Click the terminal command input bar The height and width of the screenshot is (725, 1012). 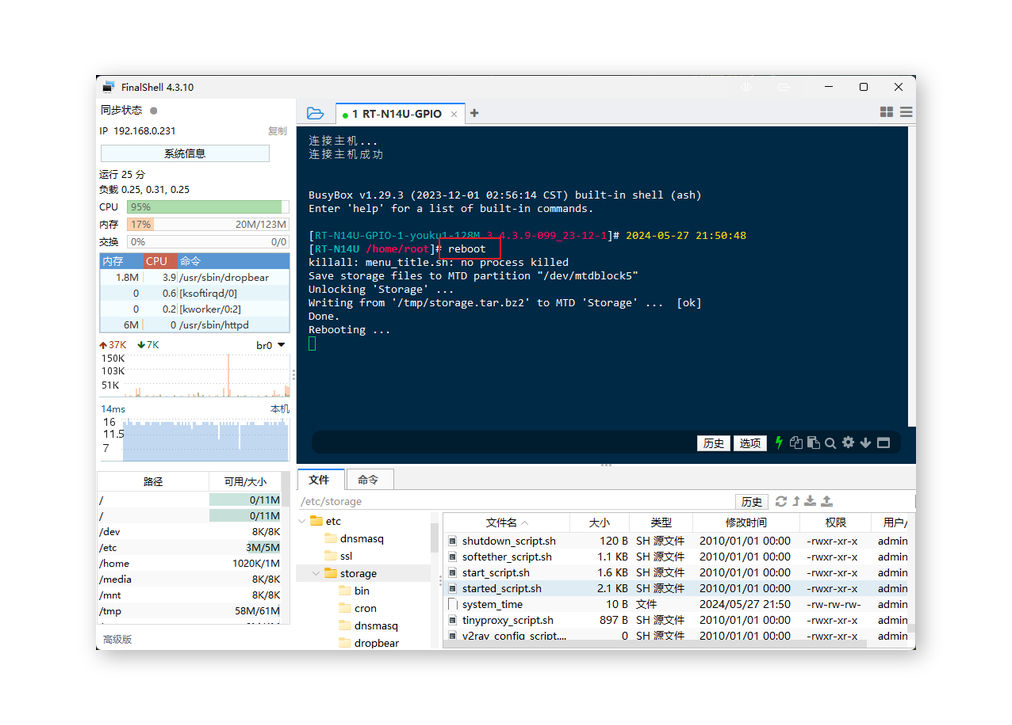pyautogui.click(x=503, y=443)
